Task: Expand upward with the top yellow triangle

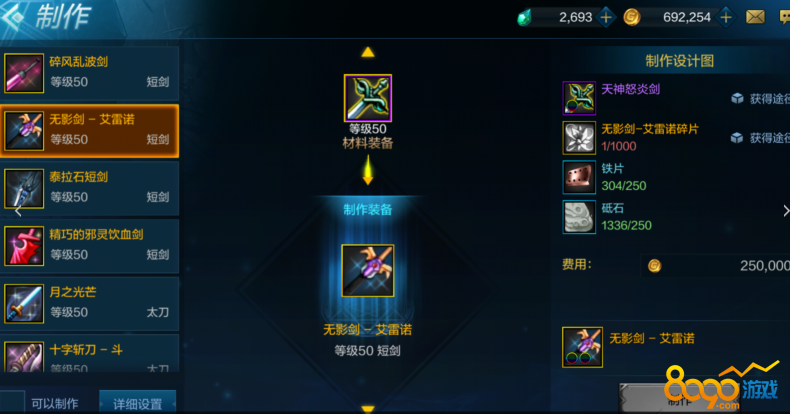Action: click(x=368, y=52)
